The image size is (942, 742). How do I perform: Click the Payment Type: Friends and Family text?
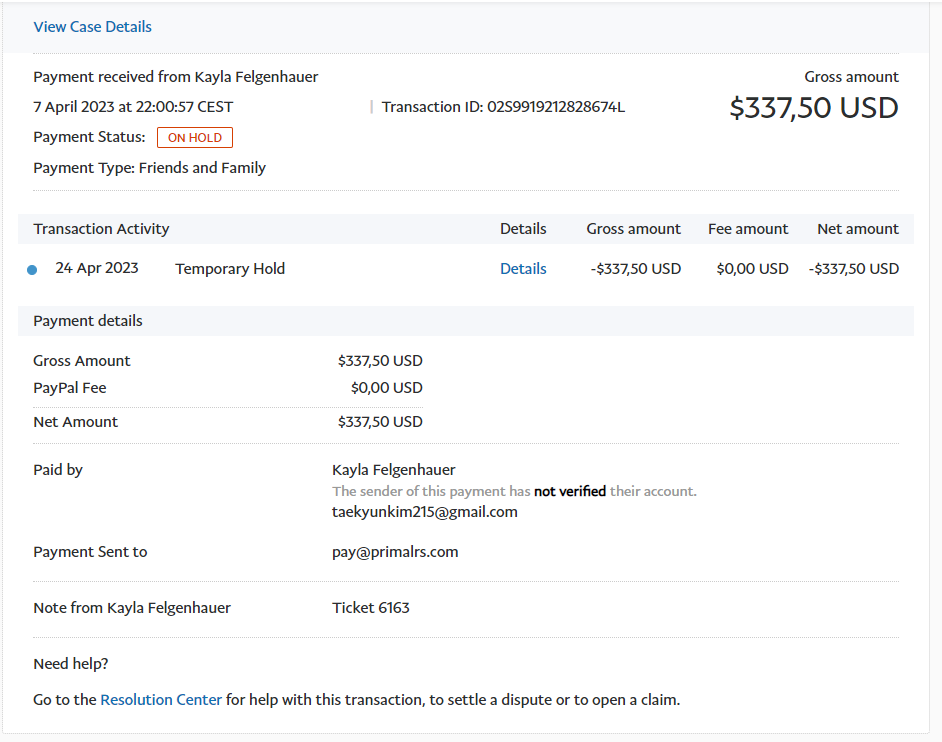(x=150, y=168)
